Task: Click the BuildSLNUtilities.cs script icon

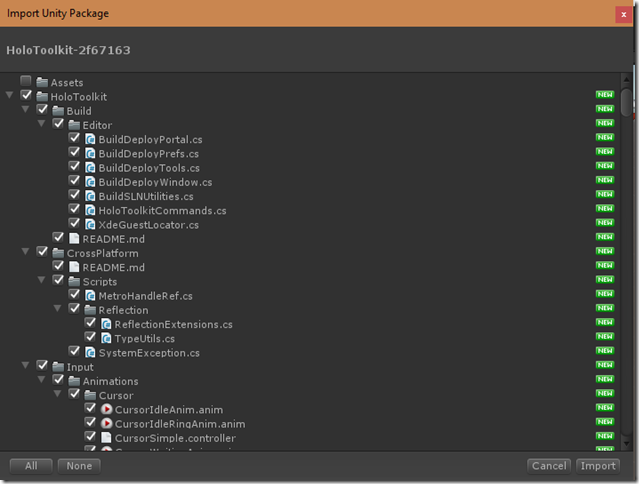Action: [90, 196]
